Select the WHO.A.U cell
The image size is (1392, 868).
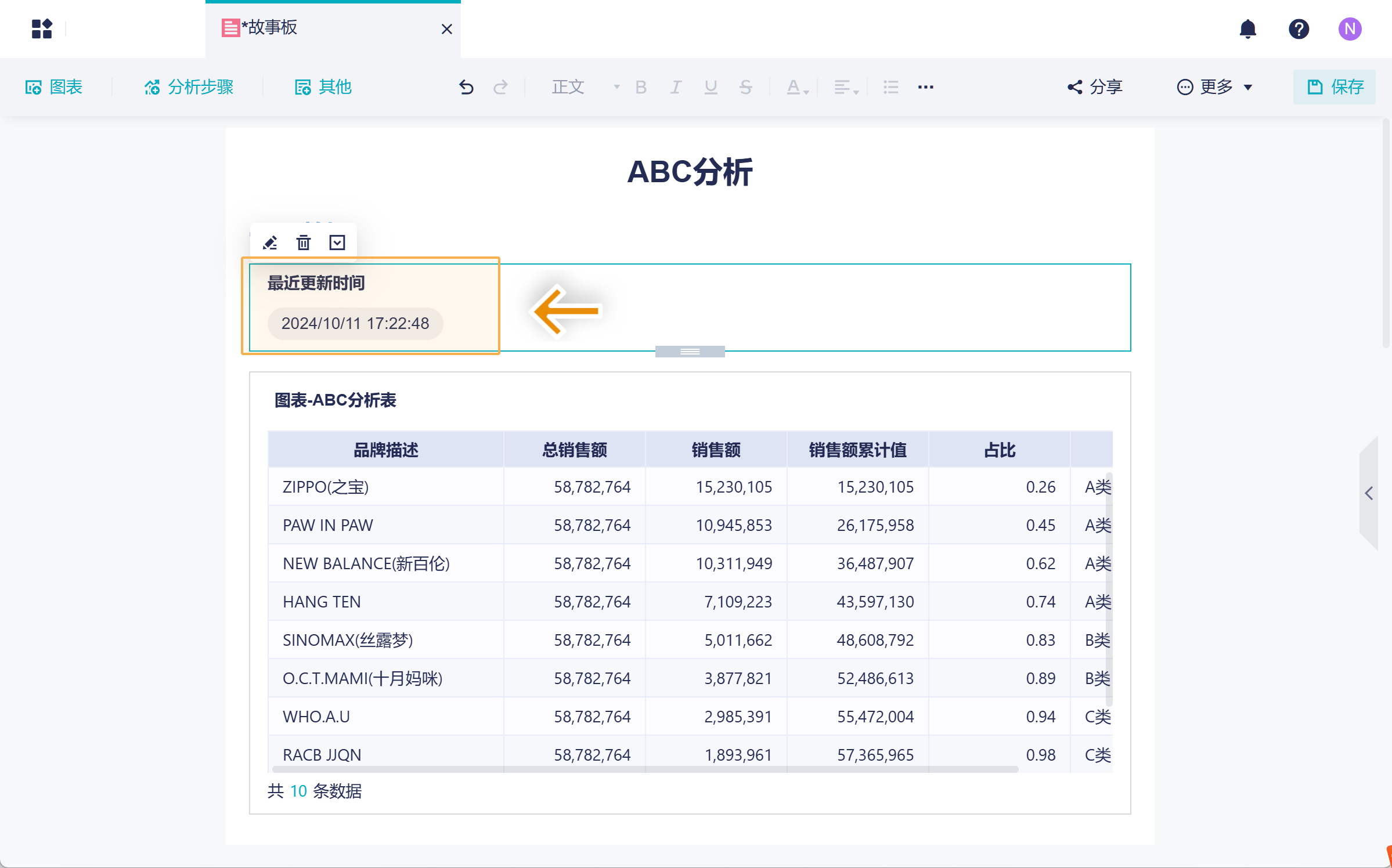pos(386,717)
